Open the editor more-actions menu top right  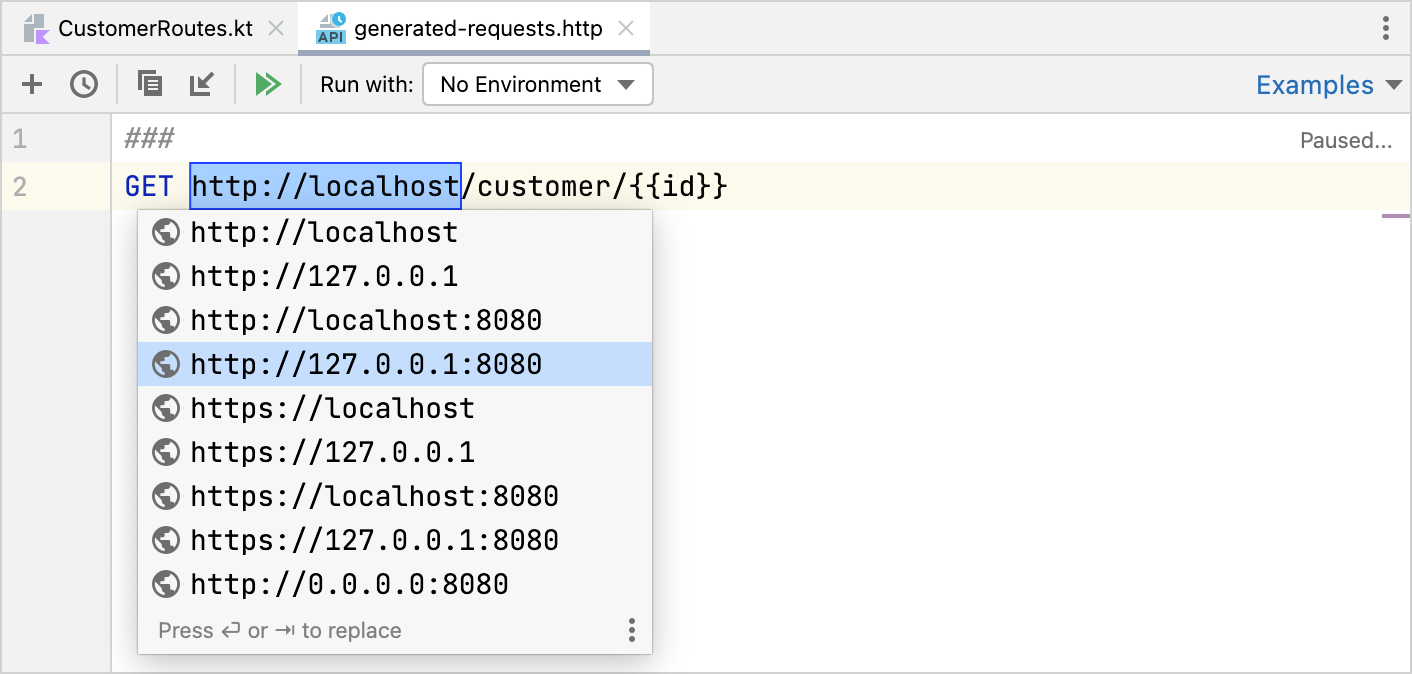(x=1387, y=28)
